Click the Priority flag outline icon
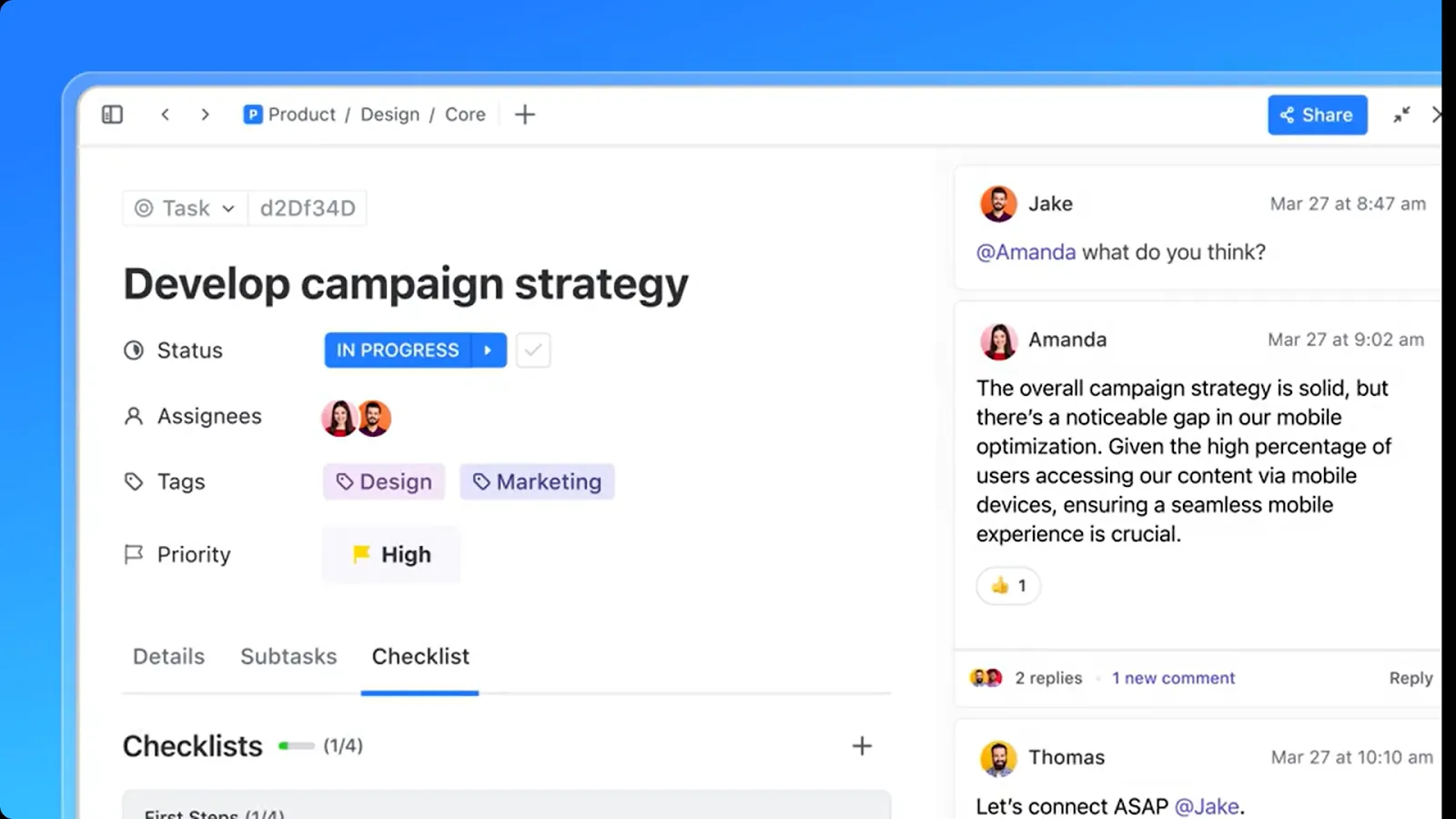The width and height of the screenshot is (1456, 819). (x=134, y=554)
